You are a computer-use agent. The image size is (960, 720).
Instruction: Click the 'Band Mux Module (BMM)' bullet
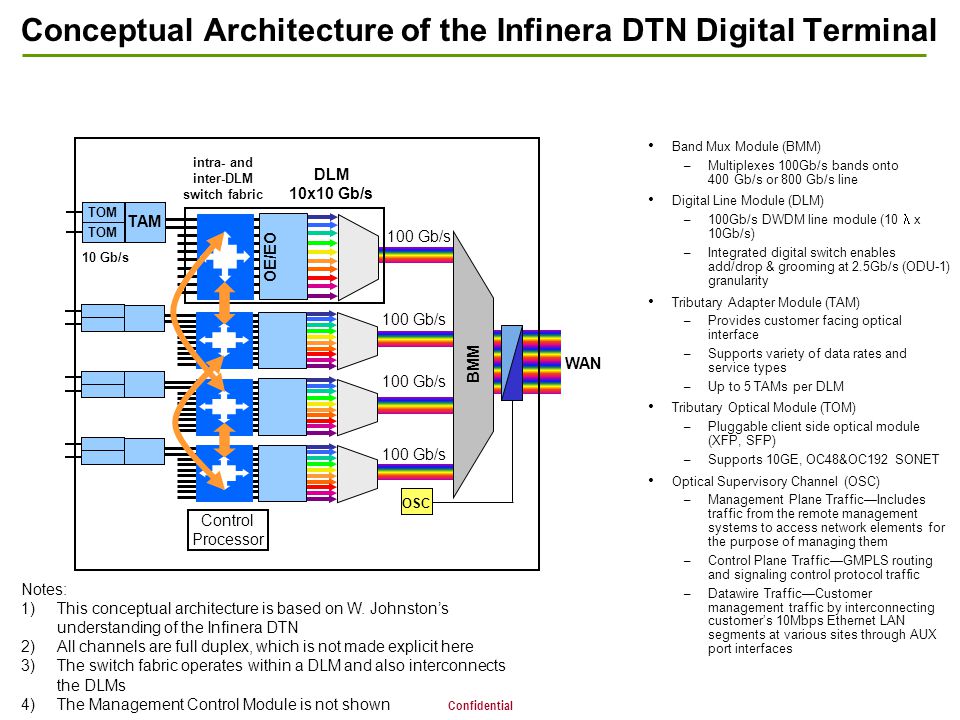point(746,146)
